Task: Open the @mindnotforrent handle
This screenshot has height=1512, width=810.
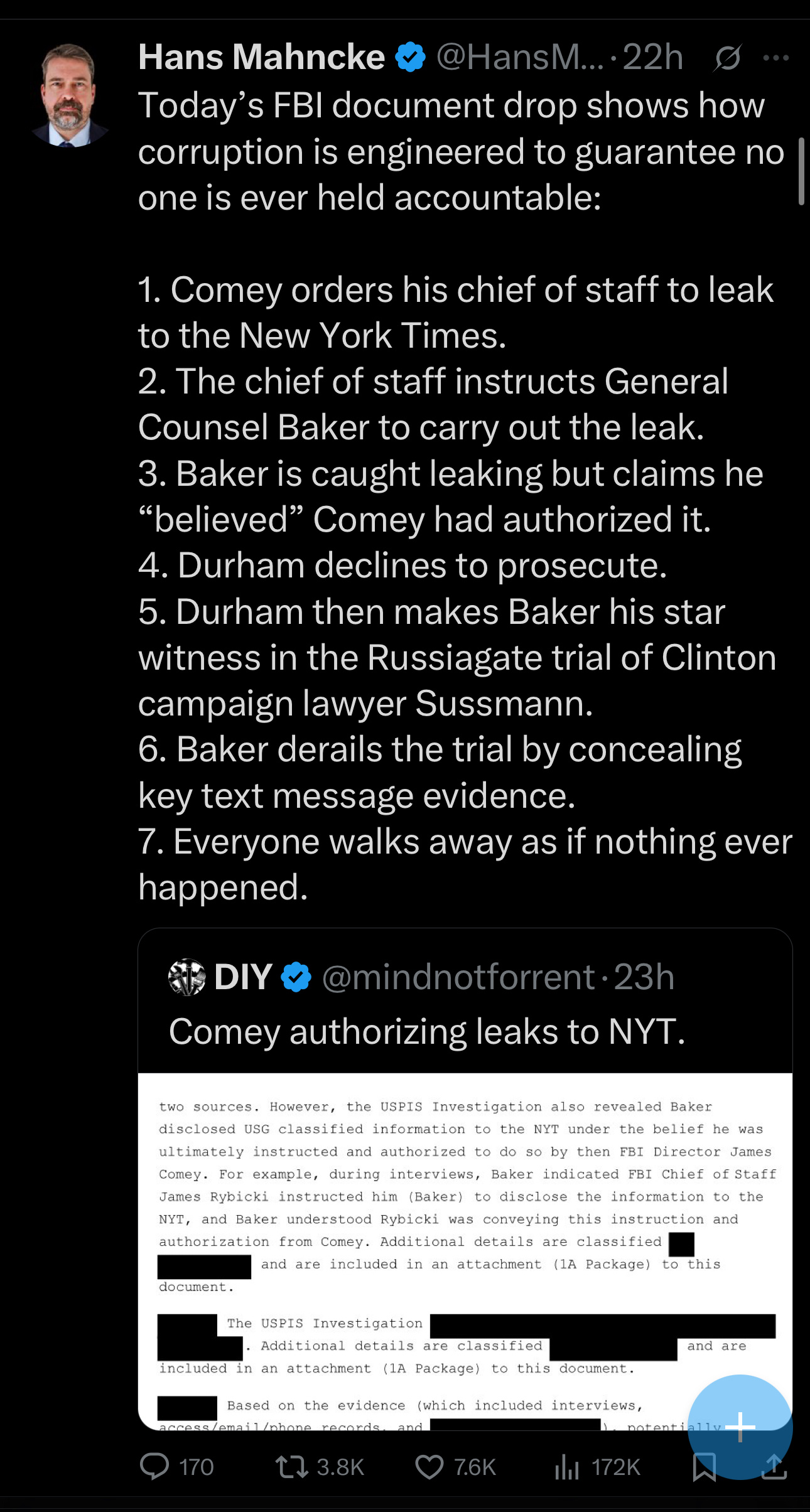Action: [x=458, y=977]
